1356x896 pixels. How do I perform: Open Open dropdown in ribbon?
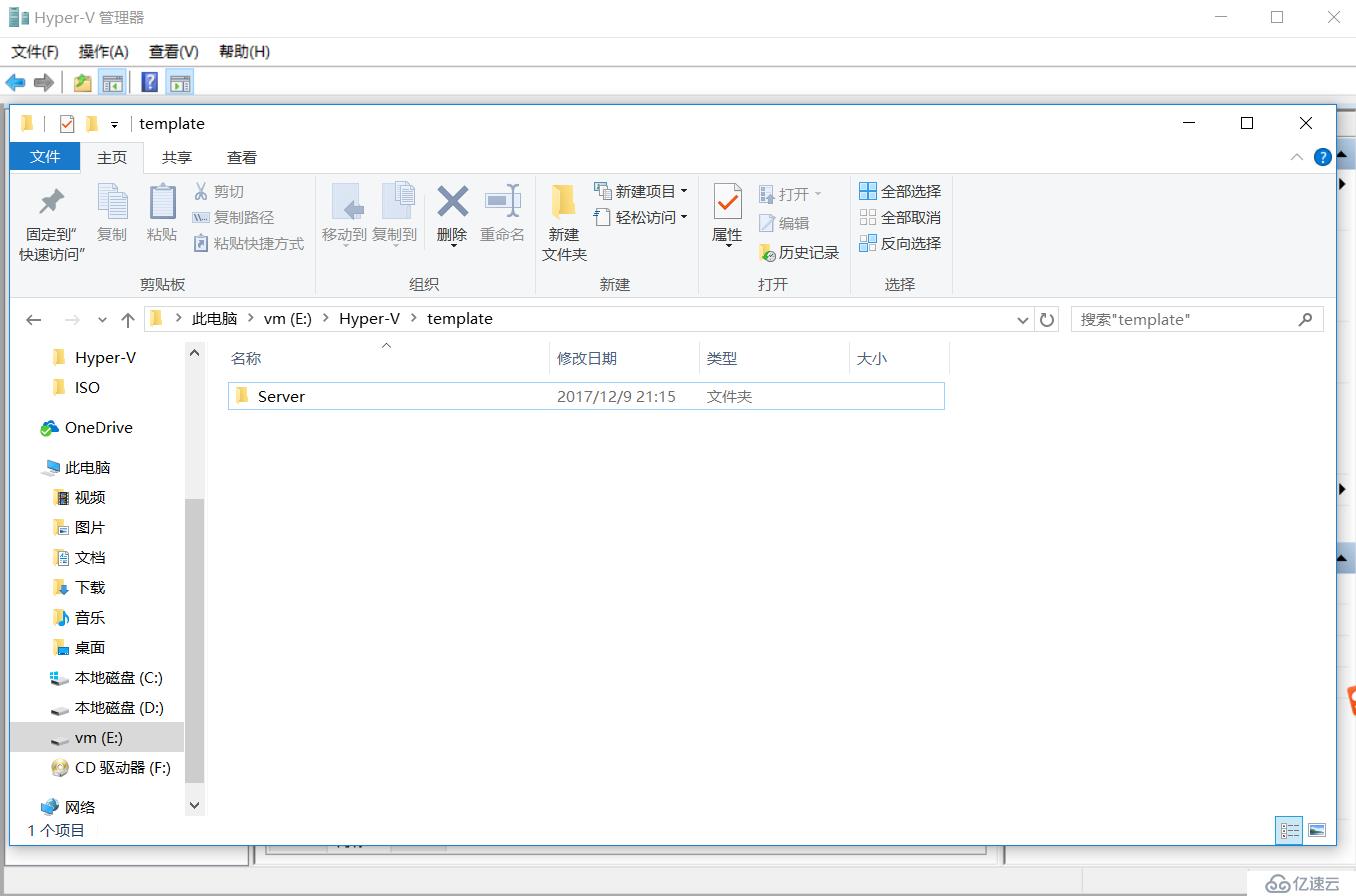pos(818,194)
